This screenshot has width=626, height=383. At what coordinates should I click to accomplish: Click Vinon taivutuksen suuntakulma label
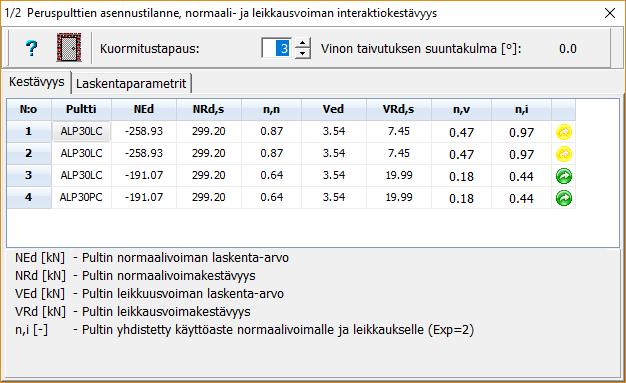click(x=421, y=49)
